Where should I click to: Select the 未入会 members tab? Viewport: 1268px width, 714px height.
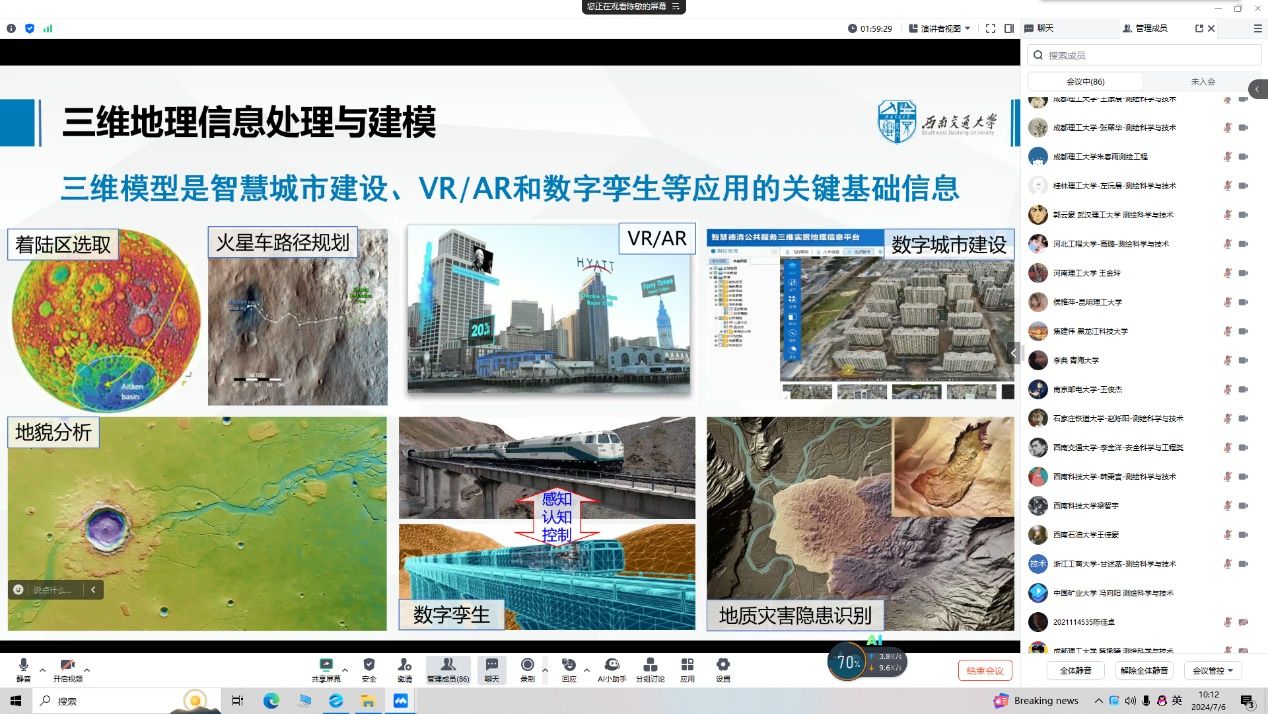(x=1202, y=82)
